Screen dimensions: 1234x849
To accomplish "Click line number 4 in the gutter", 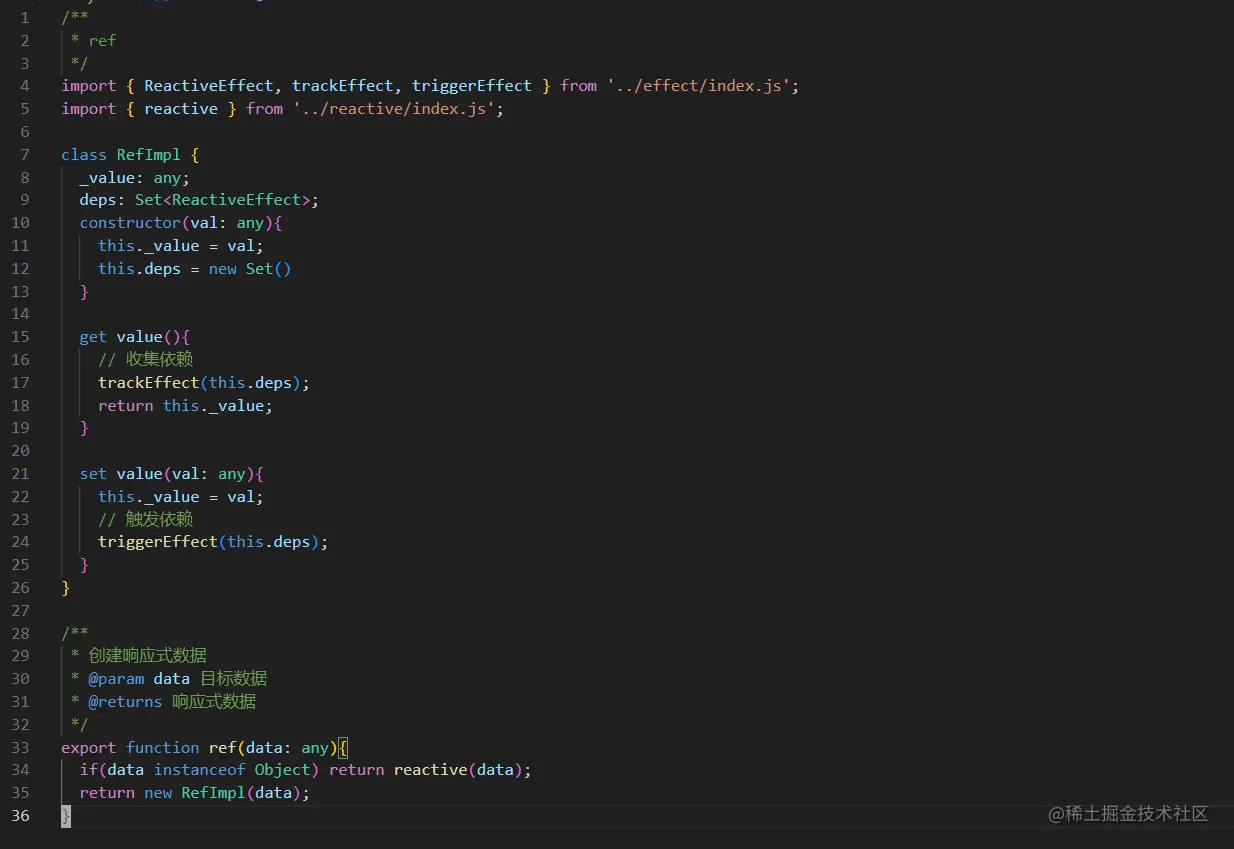I will 25,86.
